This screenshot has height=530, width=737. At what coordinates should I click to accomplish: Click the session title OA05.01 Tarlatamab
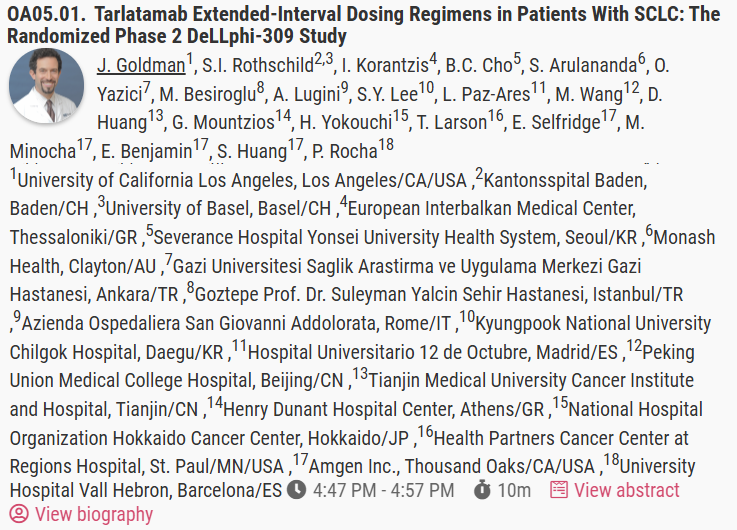tap(363, 25)
